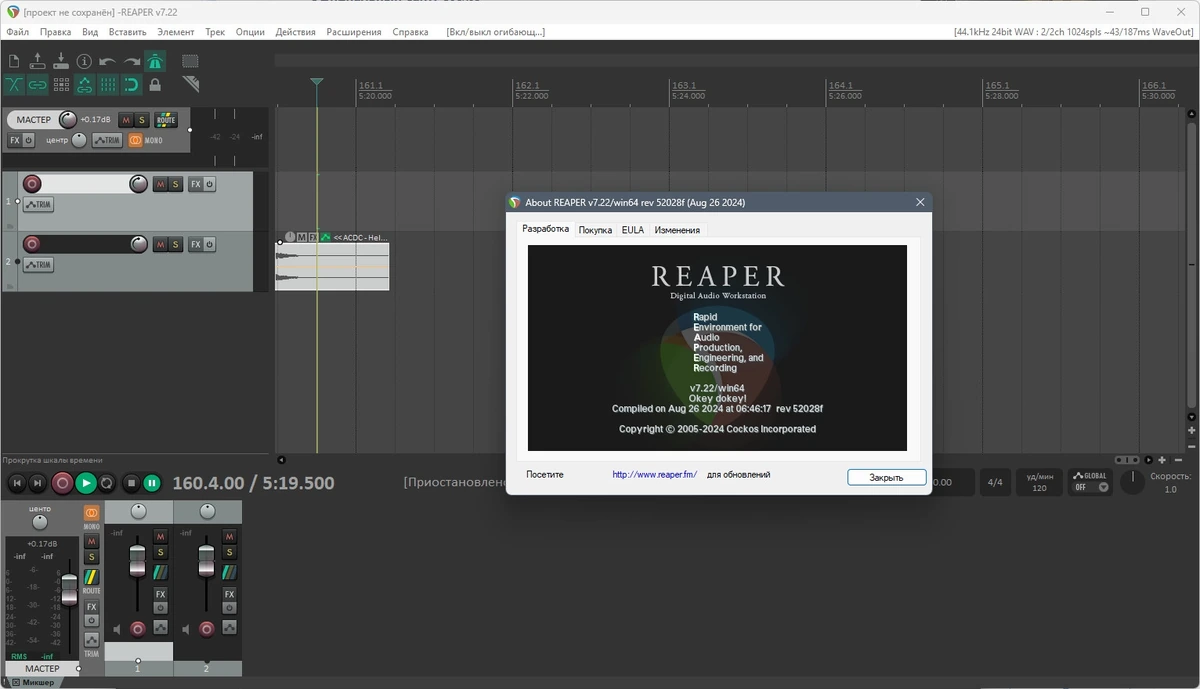This screenshot has width=1200, height=689.
Task: Mute track 2 in track panel
Action: point(159,244)
